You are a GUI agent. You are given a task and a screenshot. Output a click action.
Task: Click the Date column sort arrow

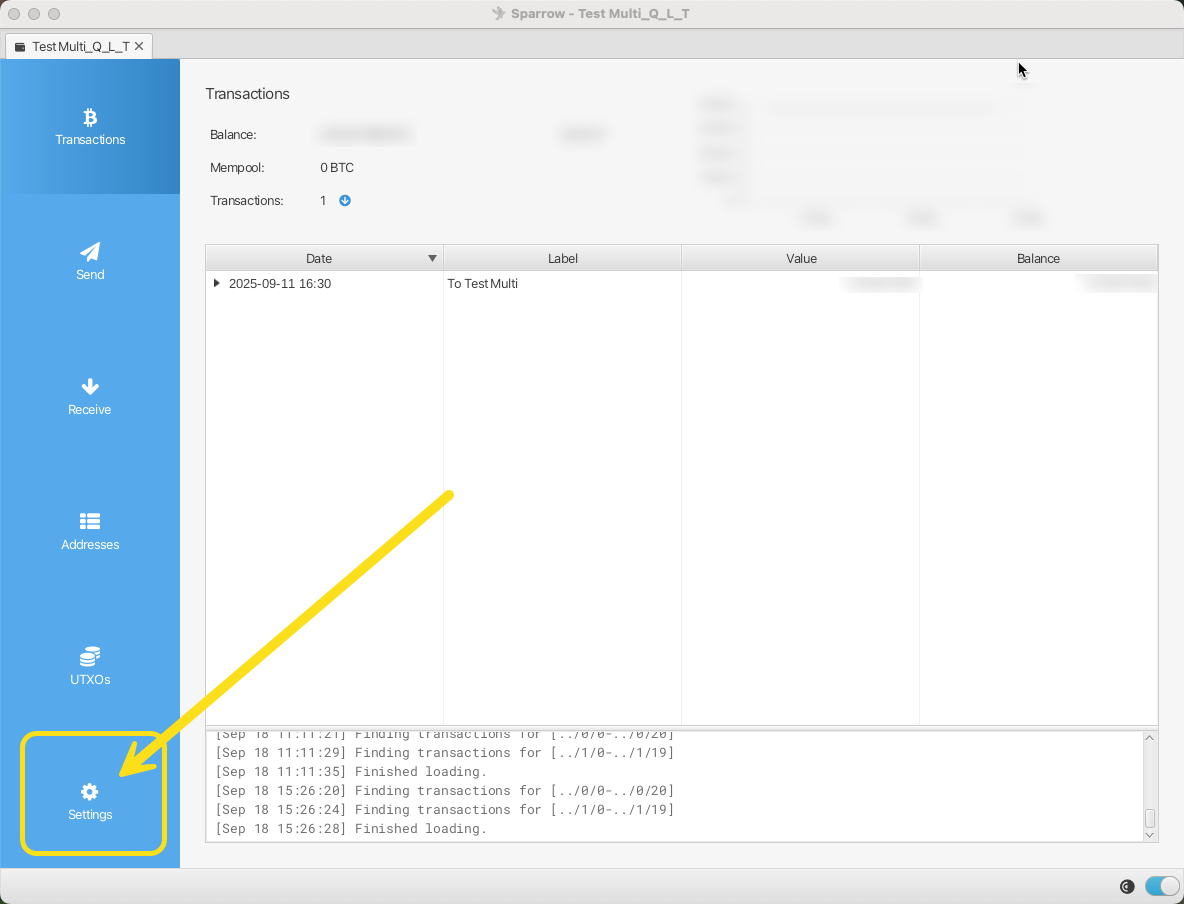point(432,258)
